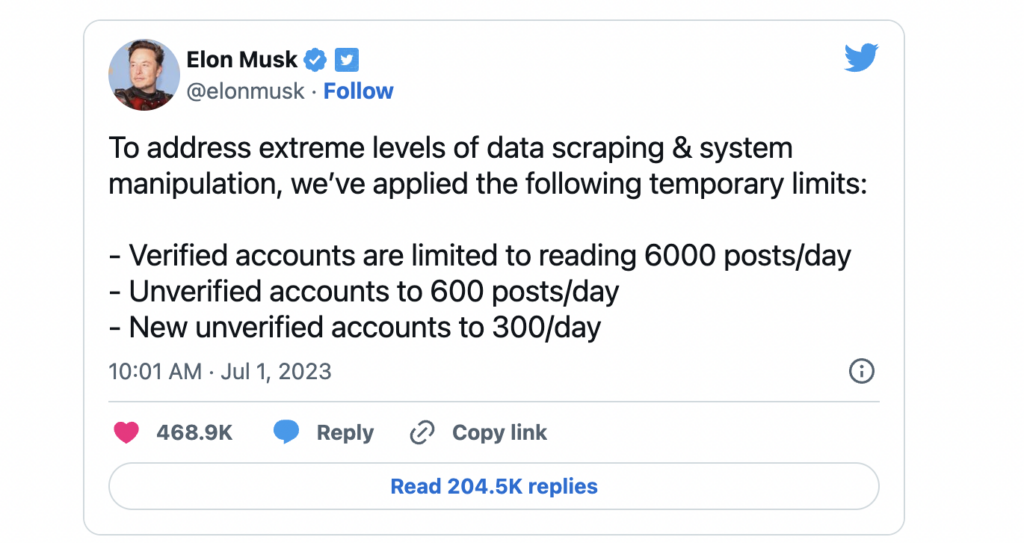Open Read 204.5K replies button
The image size is (1024, 543).
pyautogui.click(x=493, y=487)
